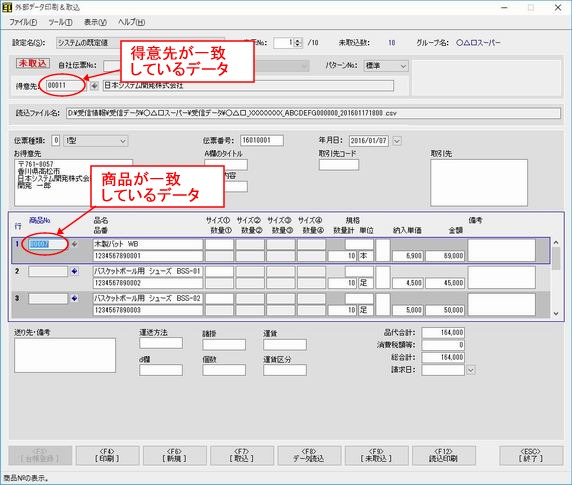Image resolution: width=572 pixels, height=485 pixels.
Task: Open the 年月日 date picker dropdown
Action: click(397, 141)
